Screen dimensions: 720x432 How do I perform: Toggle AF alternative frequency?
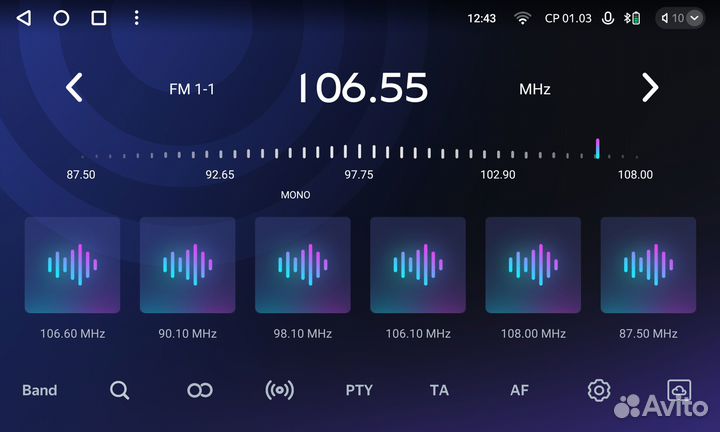pyautogui.click(x=519, y=390)
